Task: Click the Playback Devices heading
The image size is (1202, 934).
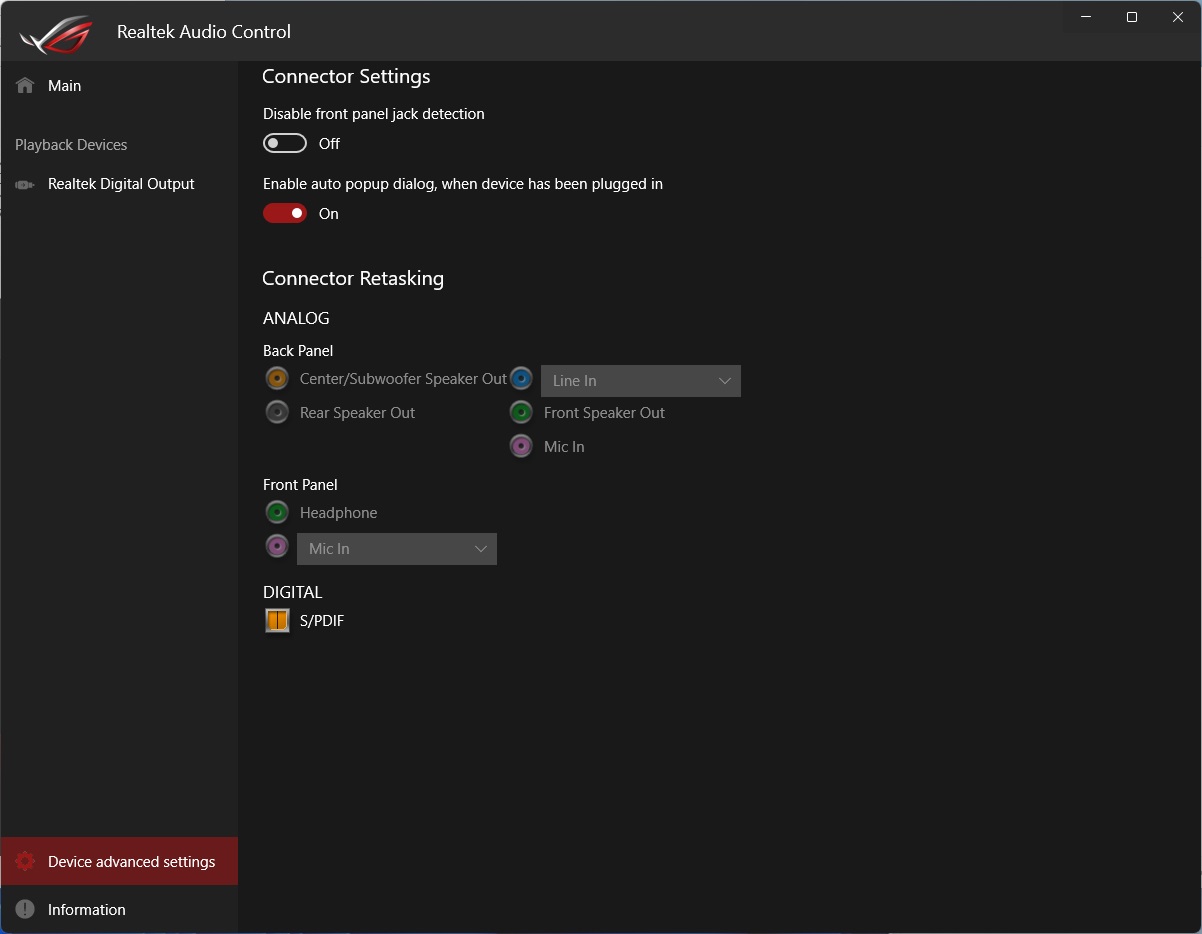Action: [71, 145]
